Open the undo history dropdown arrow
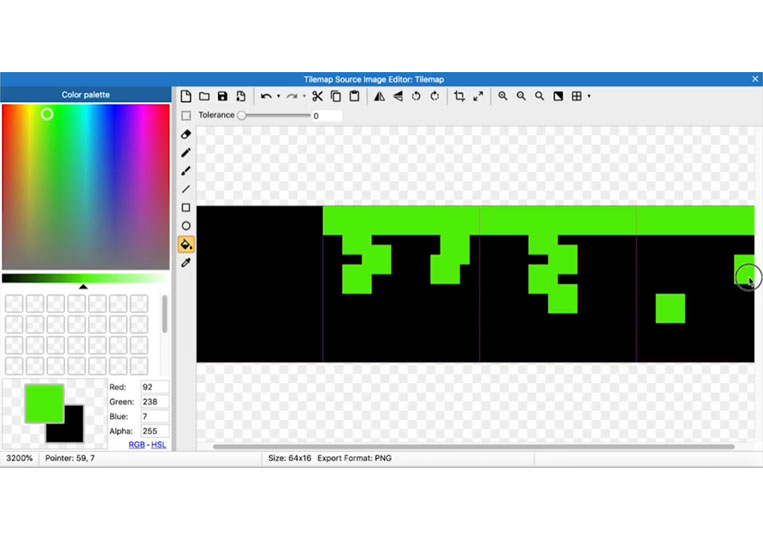This screenshot has width=763, height=541. (x=278, y=96)
